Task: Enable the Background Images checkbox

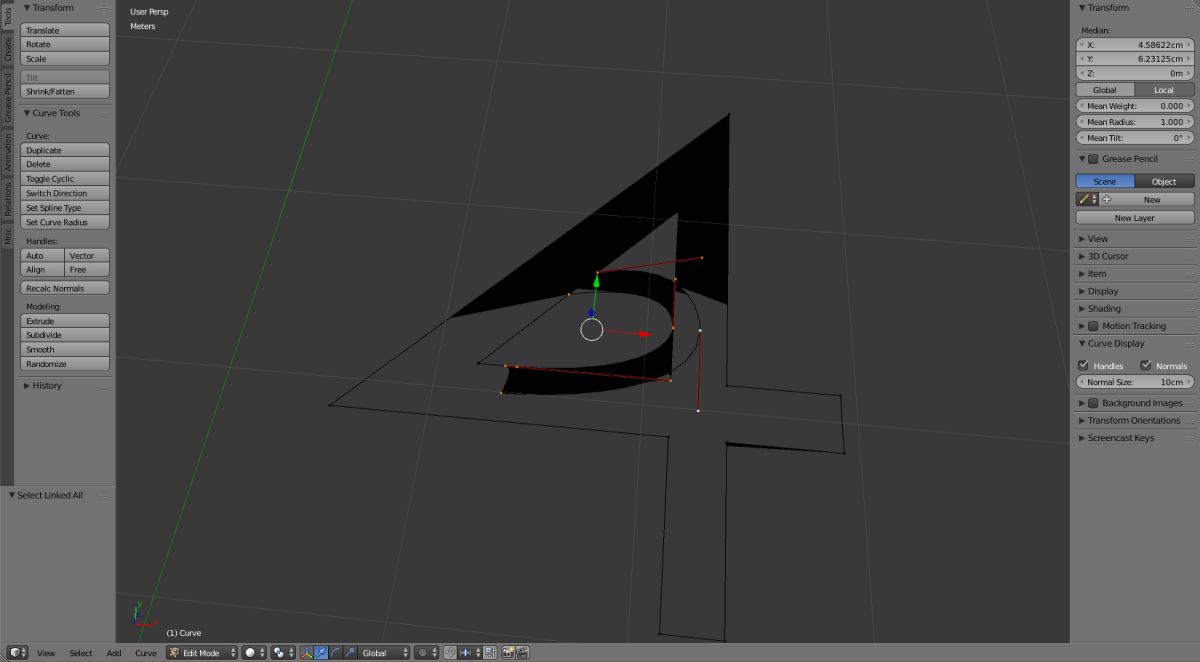Action: tap(1093, 403)
